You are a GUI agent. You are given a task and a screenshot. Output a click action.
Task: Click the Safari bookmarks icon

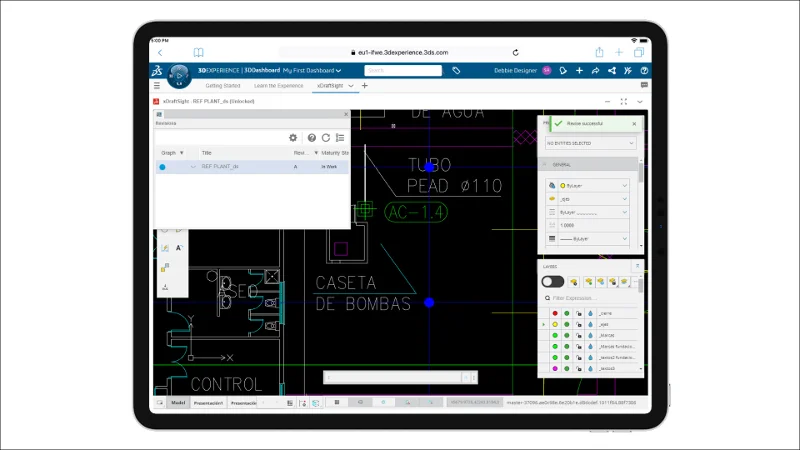pyautogui.click(x=198, y=53)
